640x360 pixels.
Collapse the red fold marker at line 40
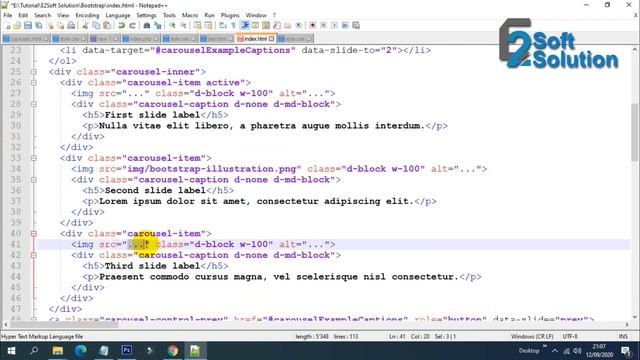coord(34,233)
